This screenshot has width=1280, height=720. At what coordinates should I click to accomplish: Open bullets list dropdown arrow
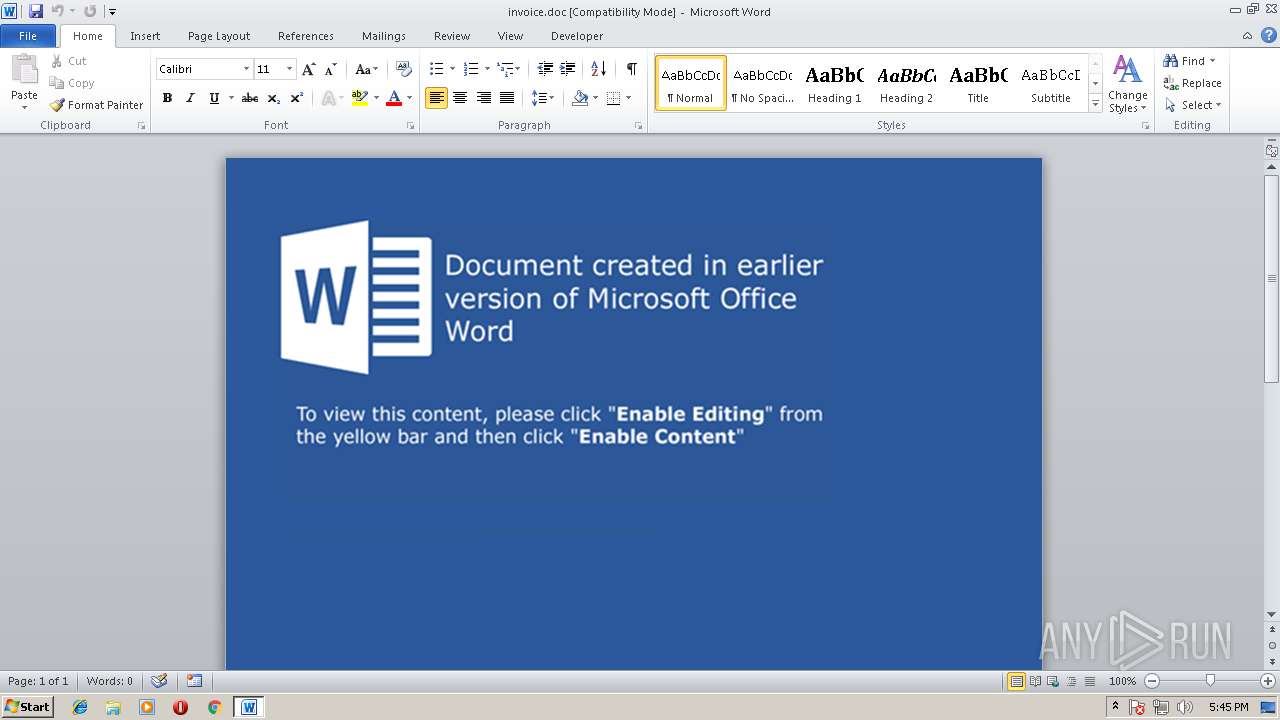(x=452, y=69)
